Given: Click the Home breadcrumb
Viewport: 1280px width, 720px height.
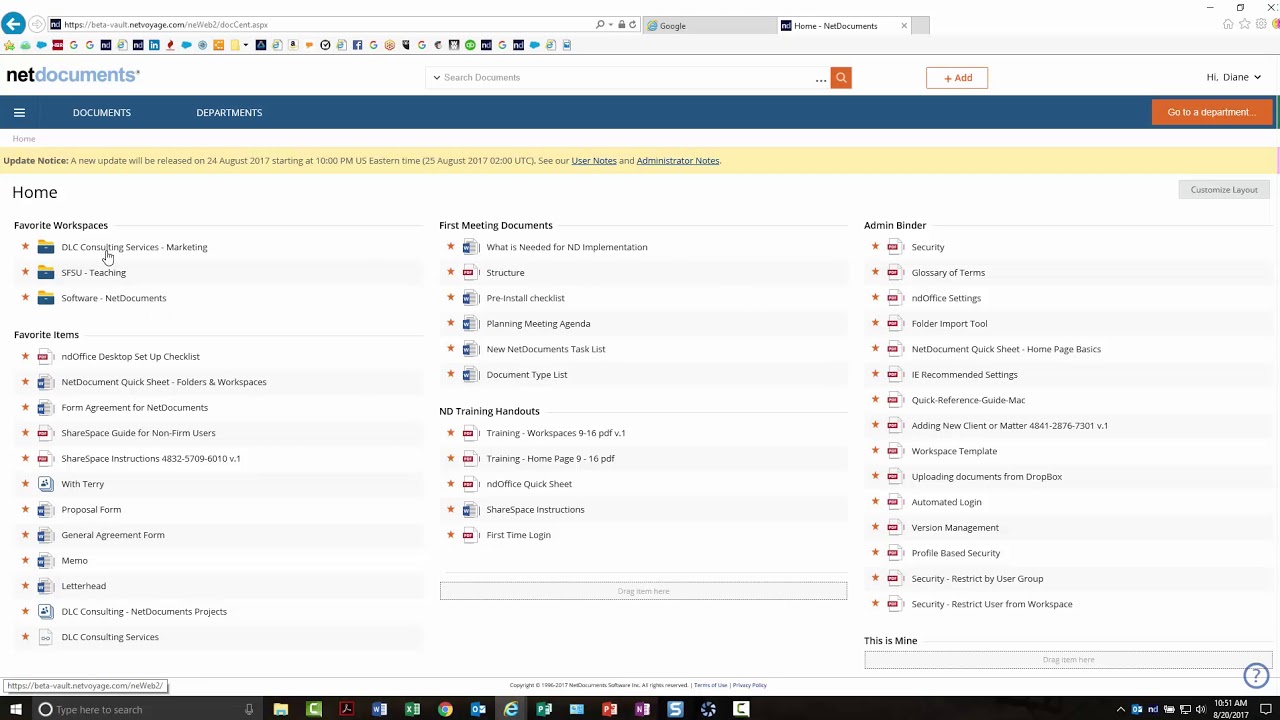Looking at the screenshot, I should click(24, 139).
